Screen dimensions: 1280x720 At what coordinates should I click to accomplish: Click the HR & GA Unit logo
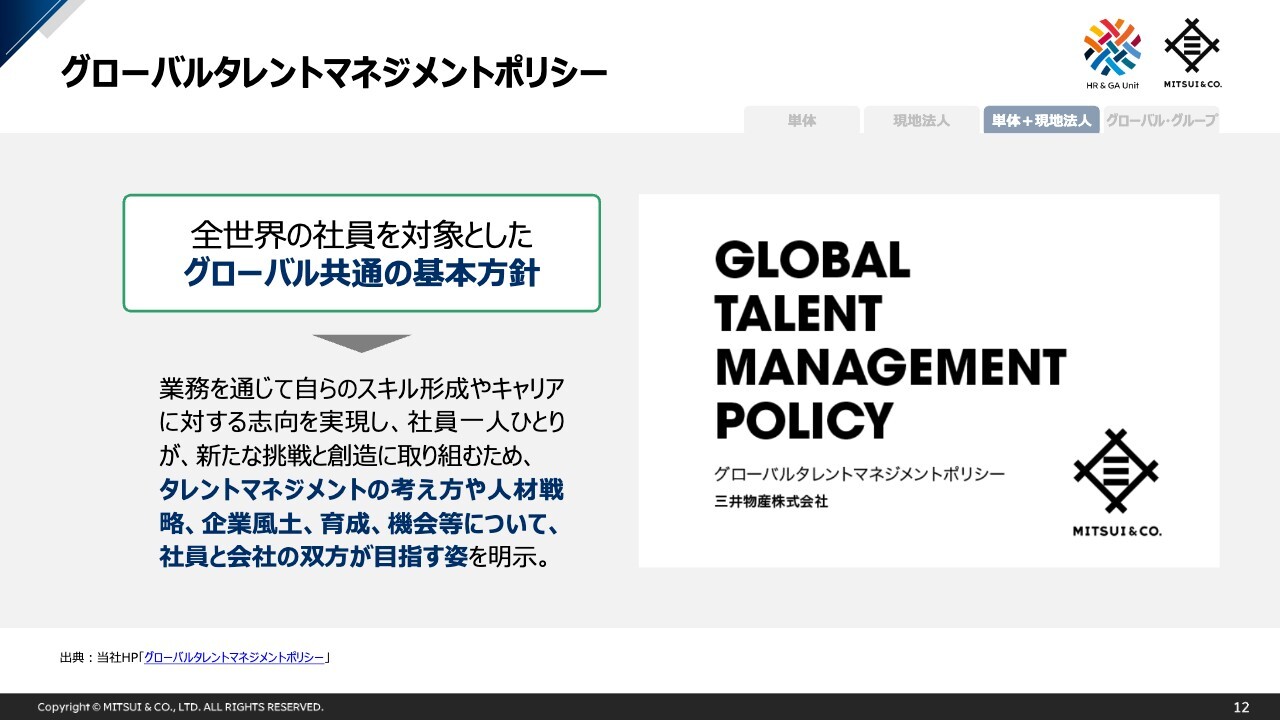[1112, 48]
